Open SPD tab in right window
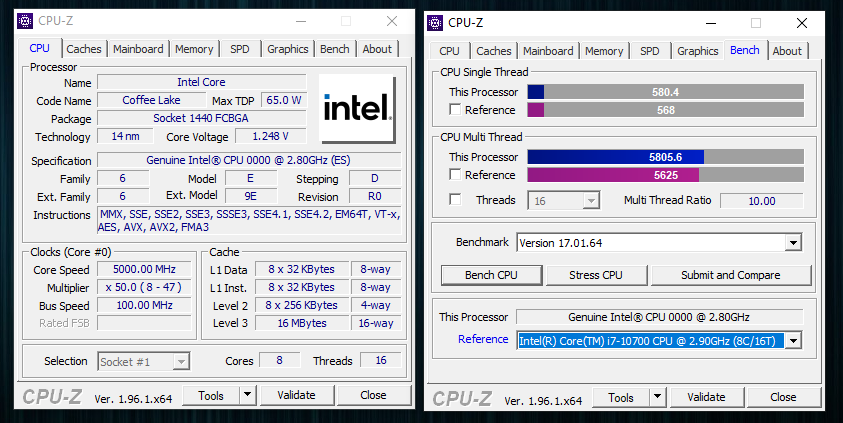This screenshot has height=423, width=843. click(x=649, y=51)
